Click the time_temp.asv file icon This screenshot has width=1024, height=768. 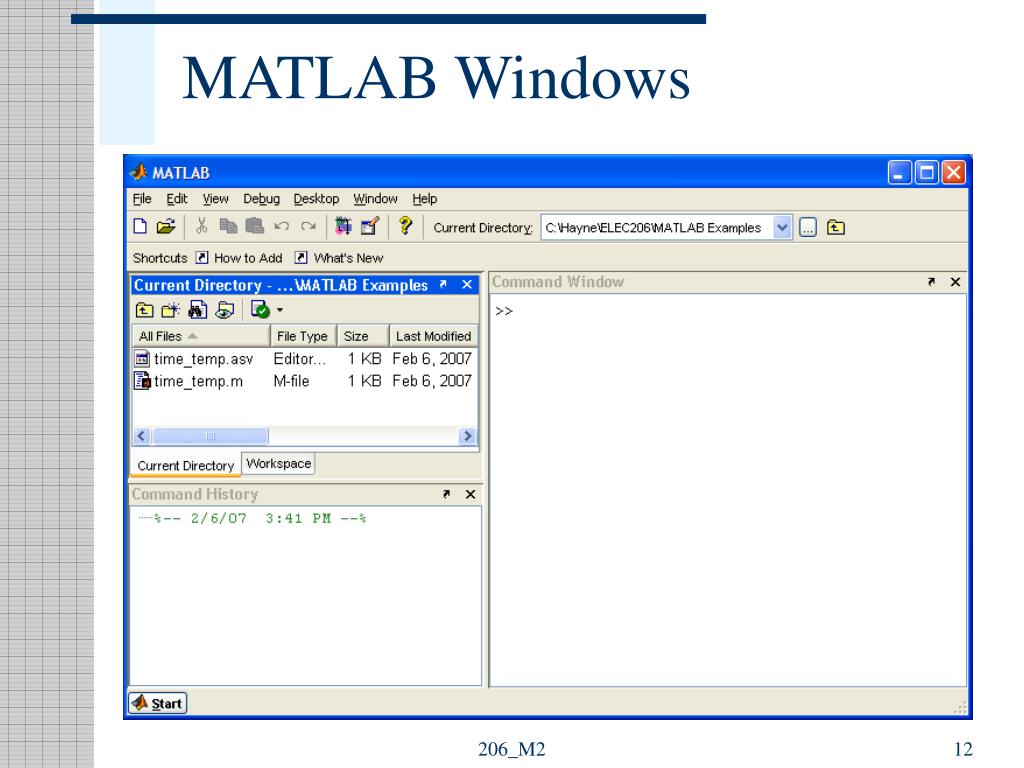pos(142,359)
